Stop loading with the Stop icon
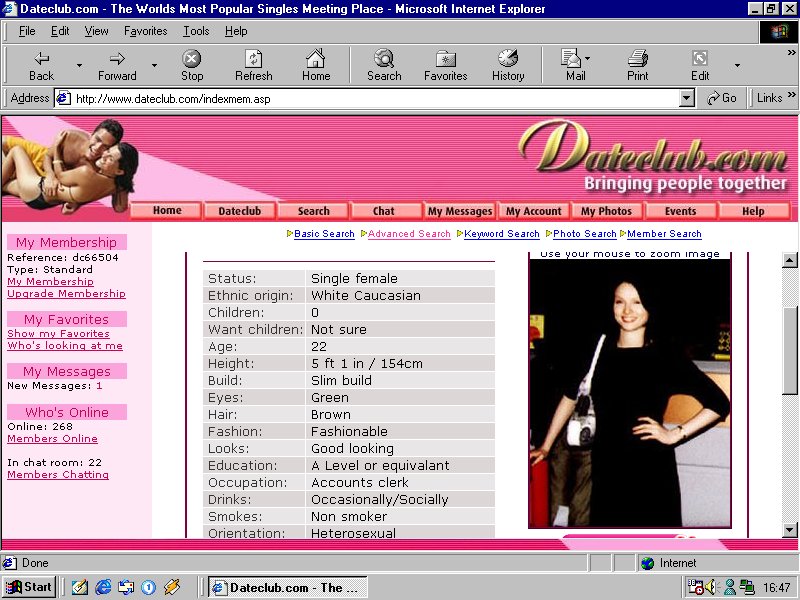800x600 pixels. pyautogui.click(x=192, y=66)
